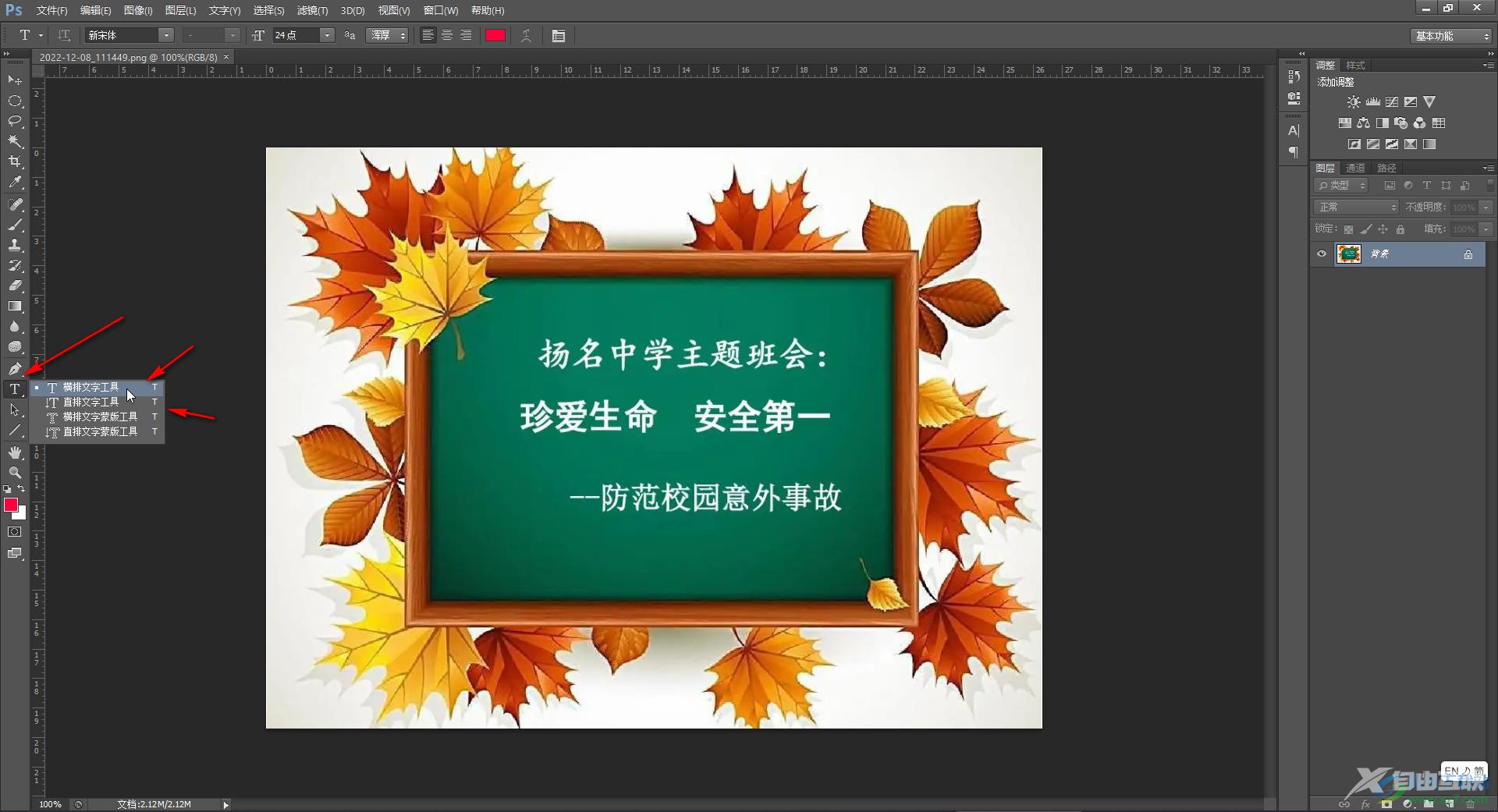Open the anti-aliasing dropdown 浑厚
Screen dimensions: 1498x812
[387, 35]
